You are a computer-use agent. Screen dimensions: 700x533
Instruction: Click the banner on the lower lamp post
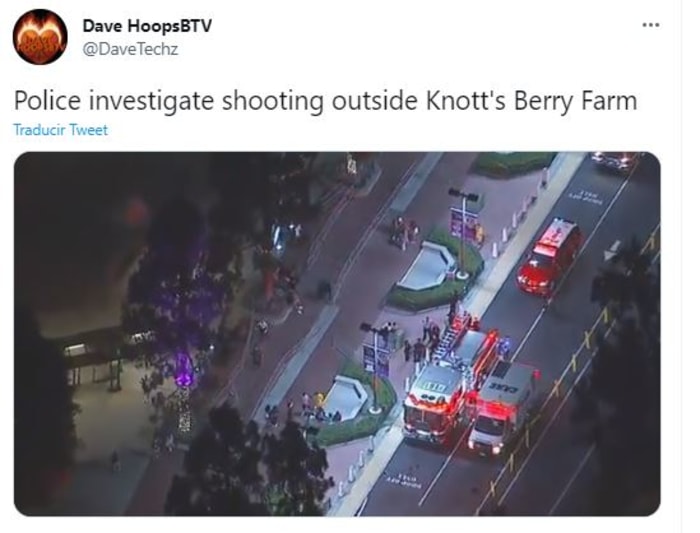click(x=375, y=360)
